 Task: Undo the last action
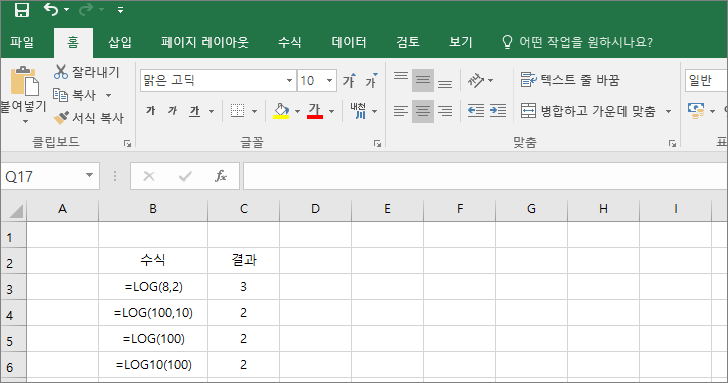51,9
